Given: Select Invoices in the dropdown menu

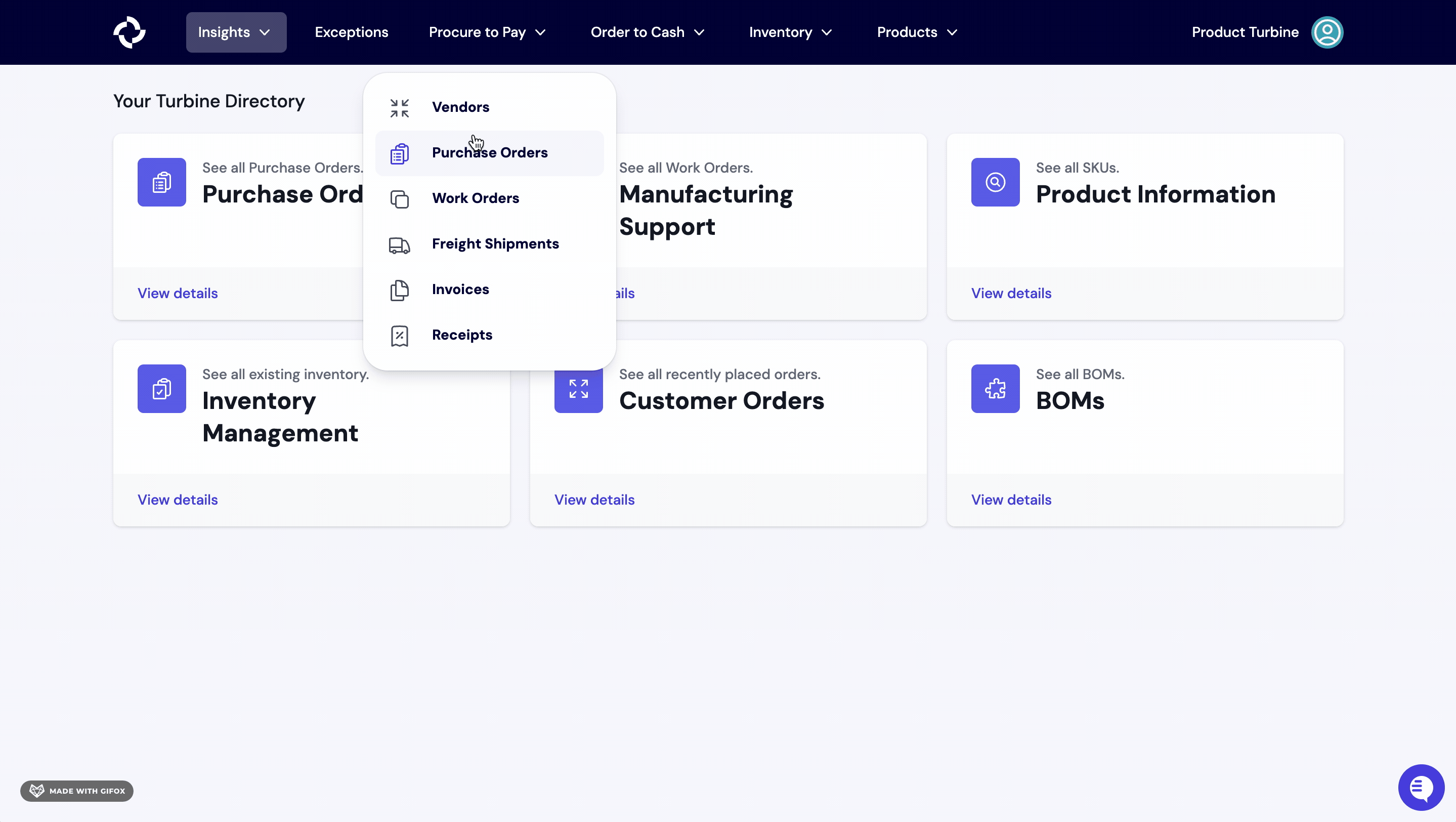Looking at the screenshot, I should pos(460,289).
